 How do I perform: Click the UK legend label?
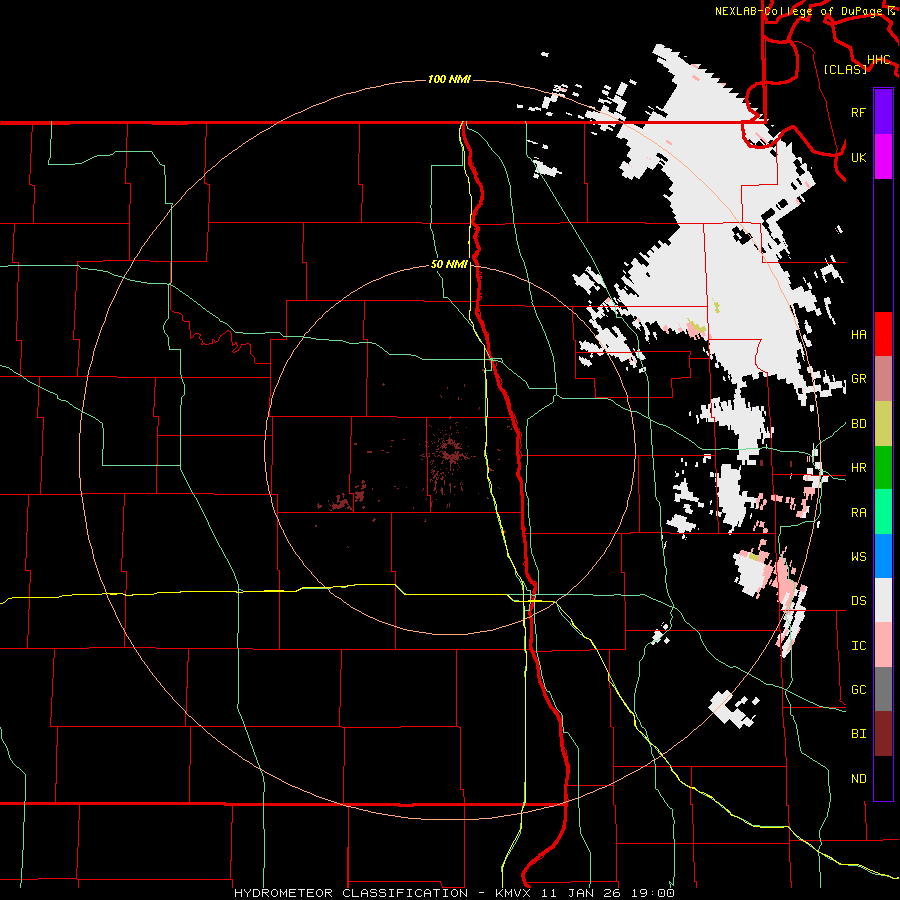click(x=858, y=157)
